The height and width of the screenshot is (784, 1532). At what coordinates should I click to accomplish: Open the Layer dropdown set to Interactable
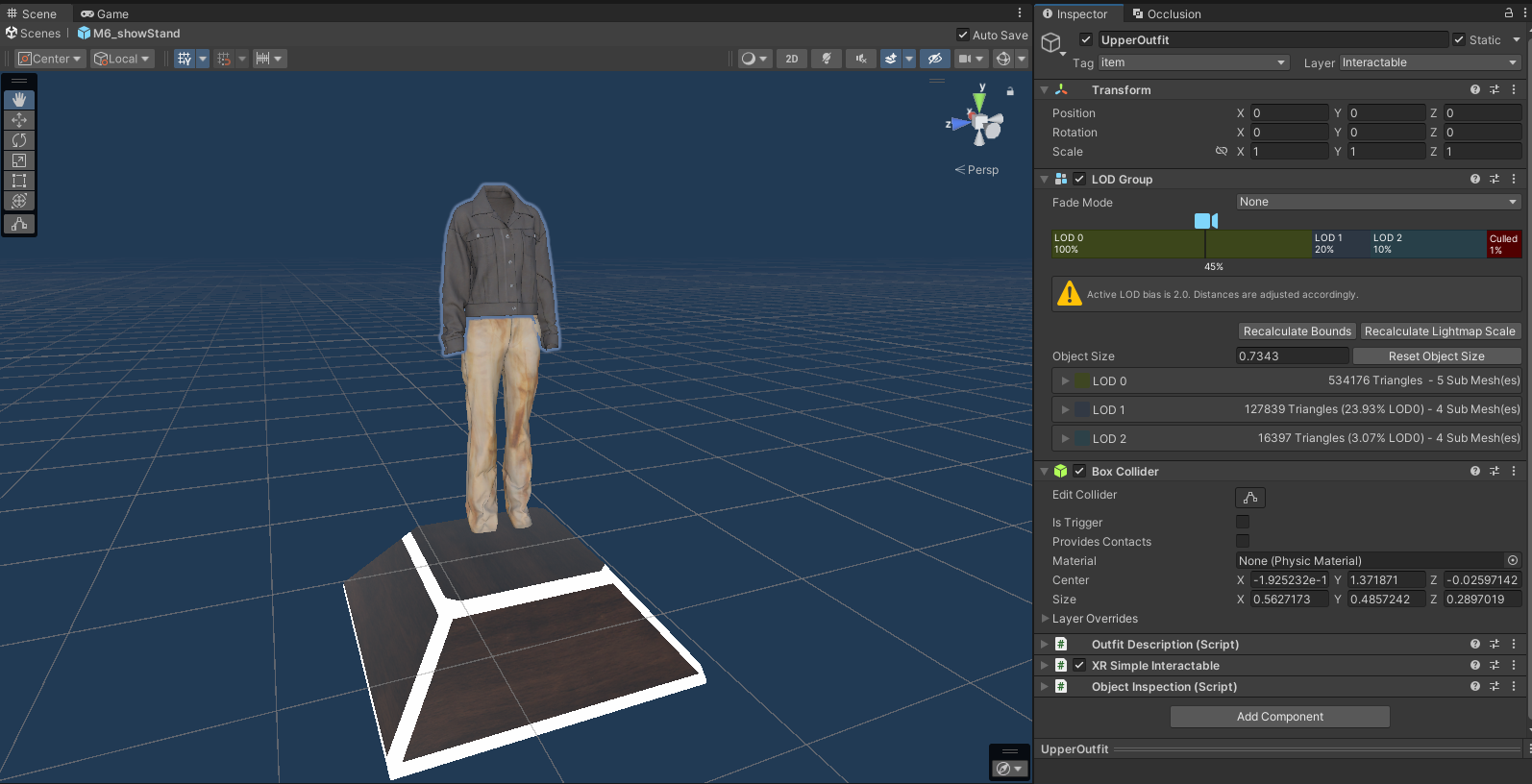[x=1429, y=62]
